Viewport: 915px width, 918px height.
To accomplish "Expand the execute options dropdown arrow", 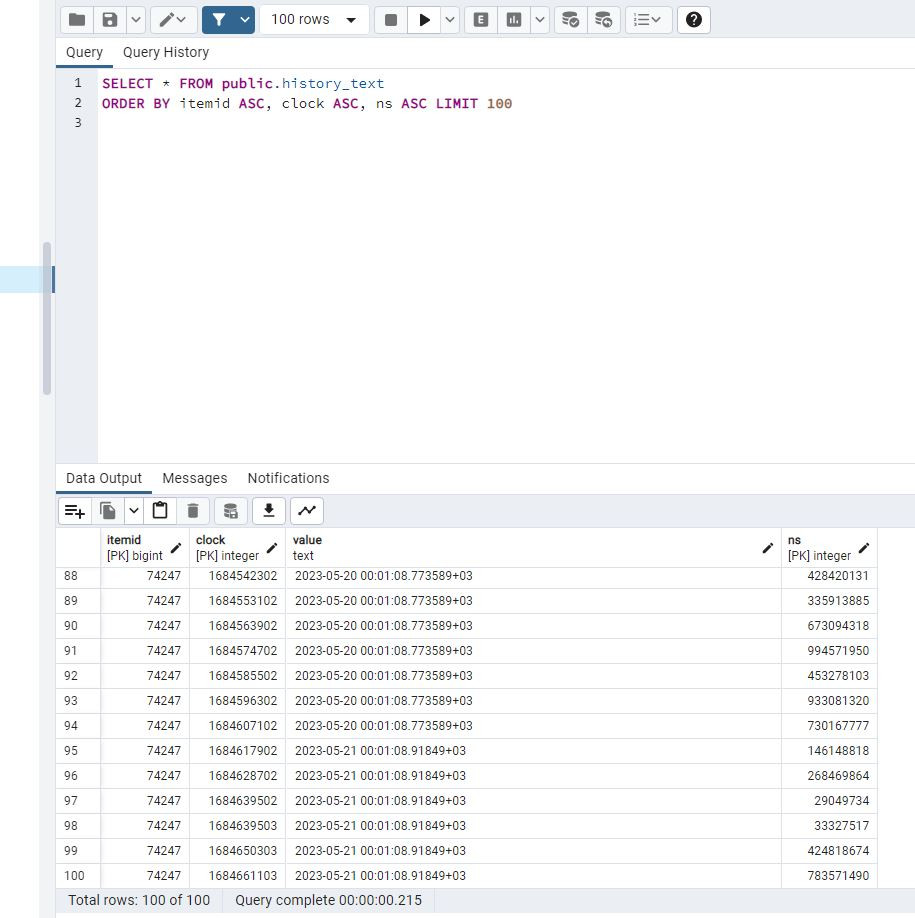I will [450, 20].
